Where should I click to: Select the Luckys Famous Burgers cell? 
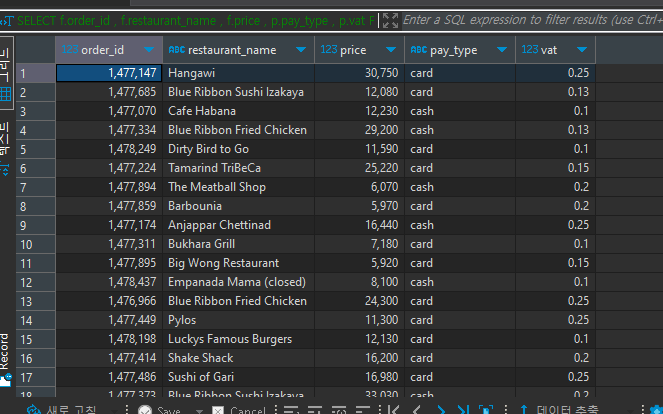point(238,339)
